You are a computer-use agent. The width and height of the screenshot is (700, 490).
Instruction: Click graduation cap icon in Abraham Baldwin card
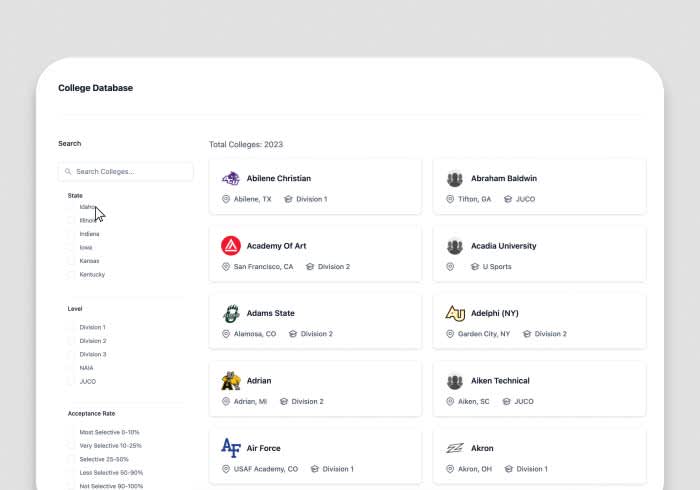coord(508,199)
